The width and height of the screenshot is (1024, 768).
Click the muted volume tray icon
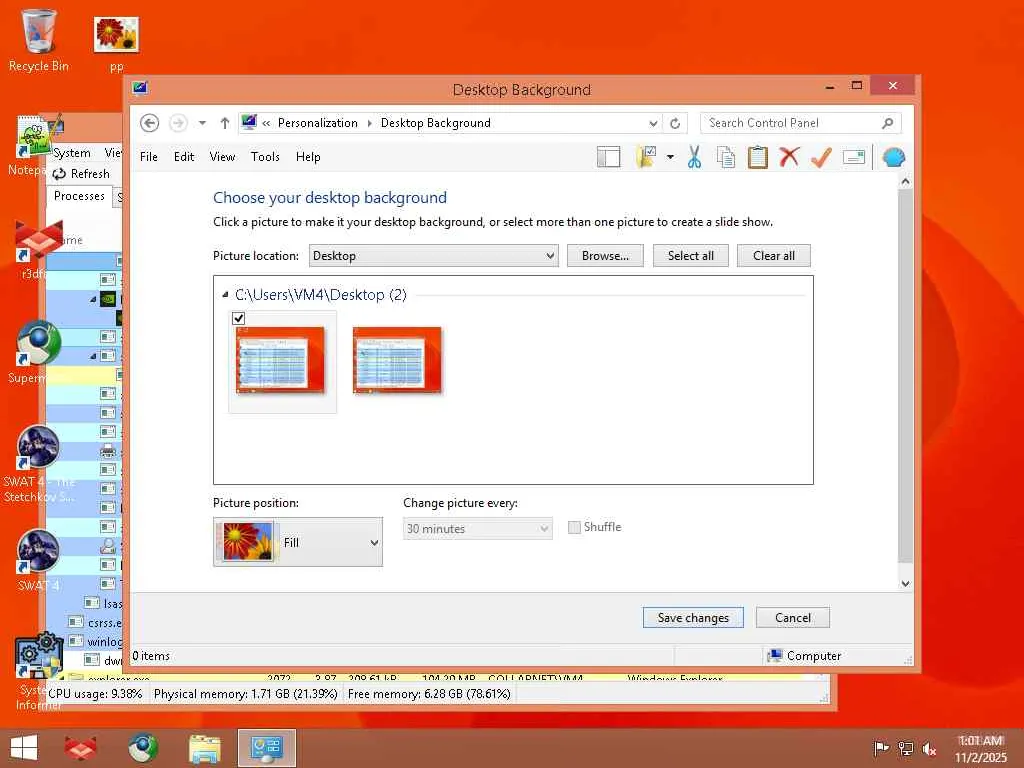(x=929, y=748)
